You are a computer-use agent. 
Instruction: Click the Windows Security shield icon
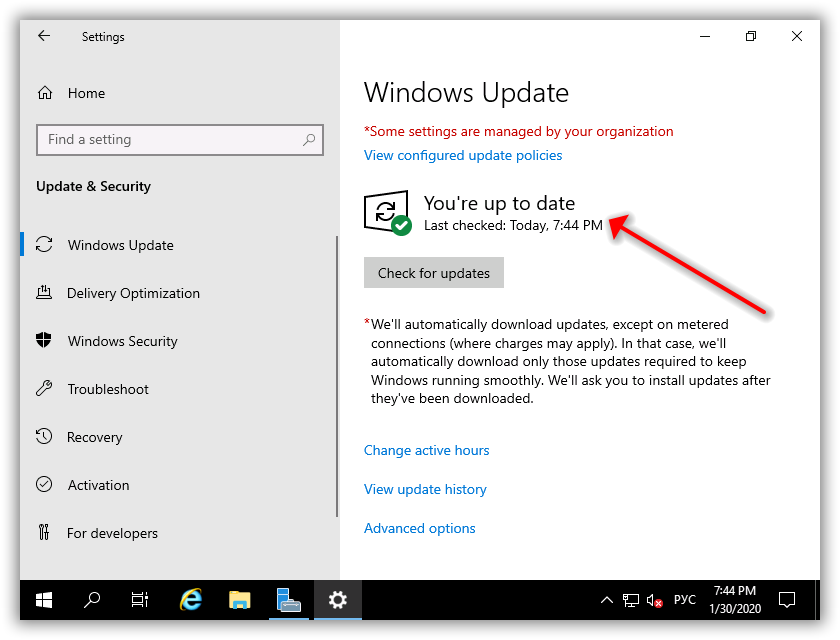click(x=43, y=340)
